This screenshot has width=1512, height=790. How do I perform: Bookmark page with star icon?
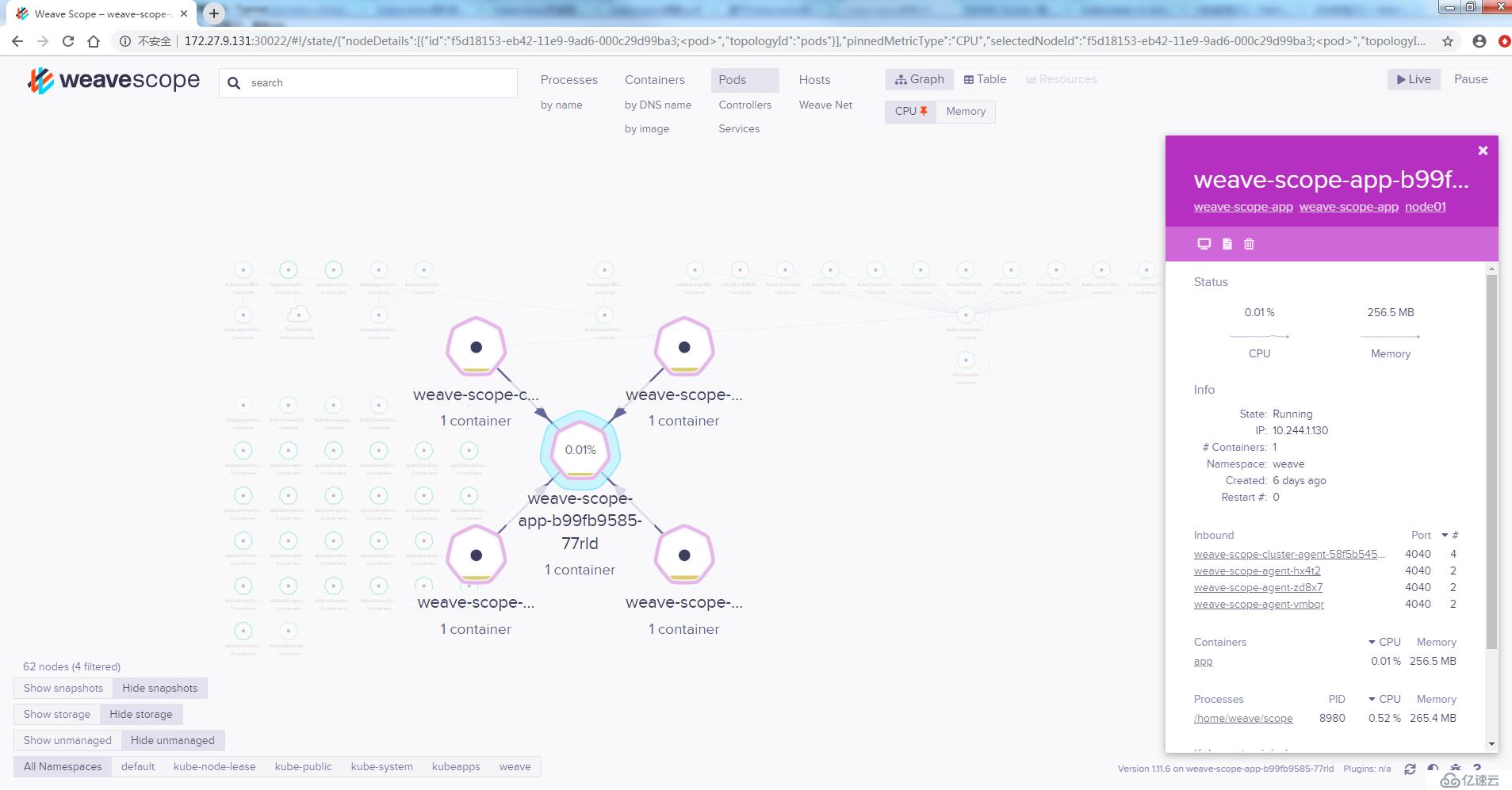point(1448,41)
